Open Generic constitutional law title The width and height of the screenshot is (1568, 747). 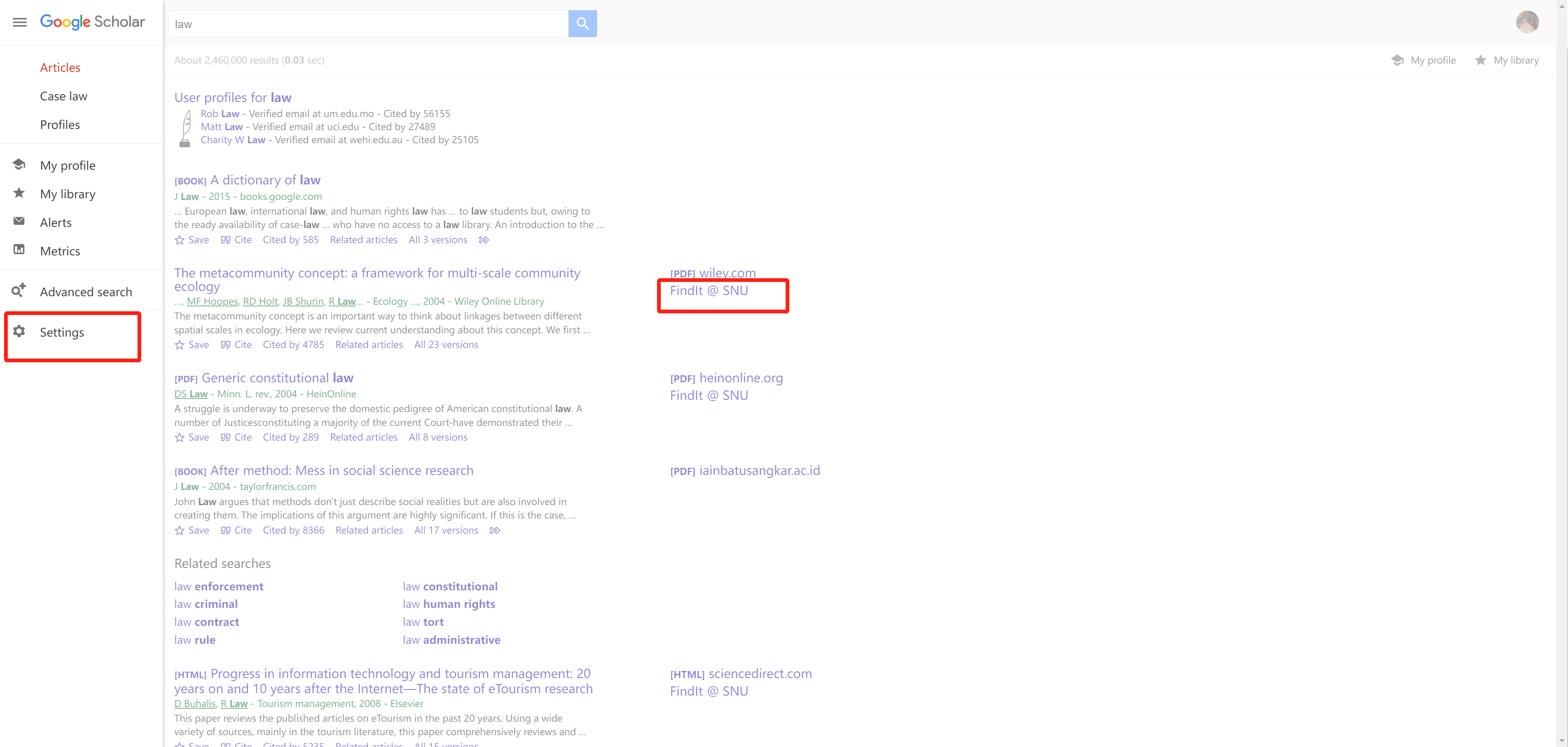coord(278,378)
